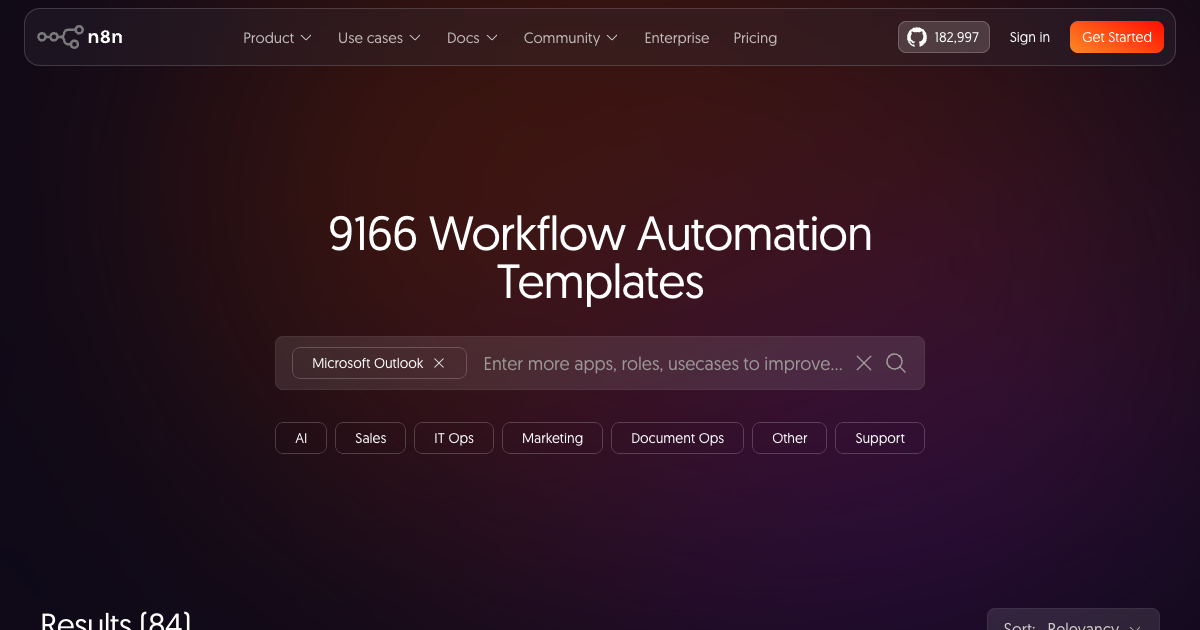Open the Sort by Relevancy dropdown
The height and width of the screenshot is (630, 1200).
[x=1073, y=624]
